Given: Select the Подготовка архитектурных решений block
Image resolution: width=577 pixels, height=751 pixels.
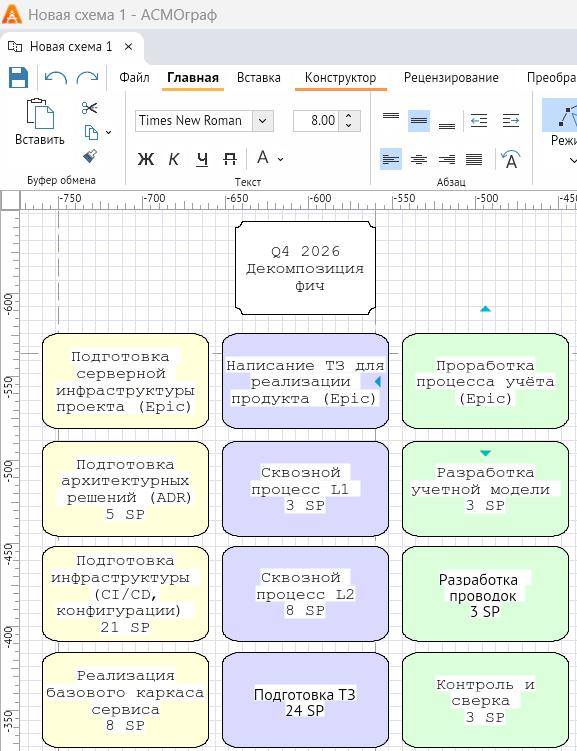Looking at the screenshot, I should click(x=125, y=489).
